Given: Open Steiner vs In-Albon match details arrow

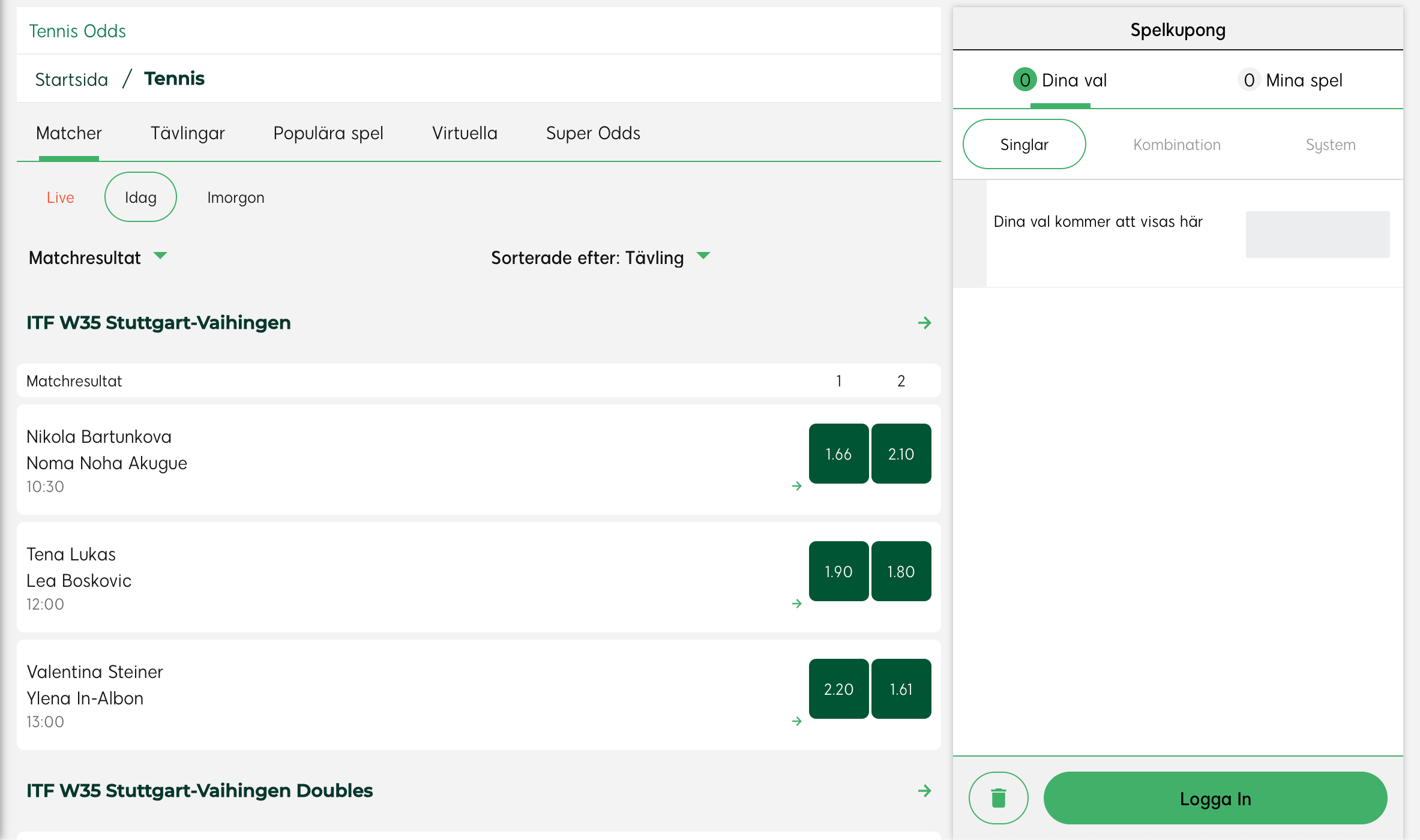Looking at the screenshot, I should click(797, 721).
